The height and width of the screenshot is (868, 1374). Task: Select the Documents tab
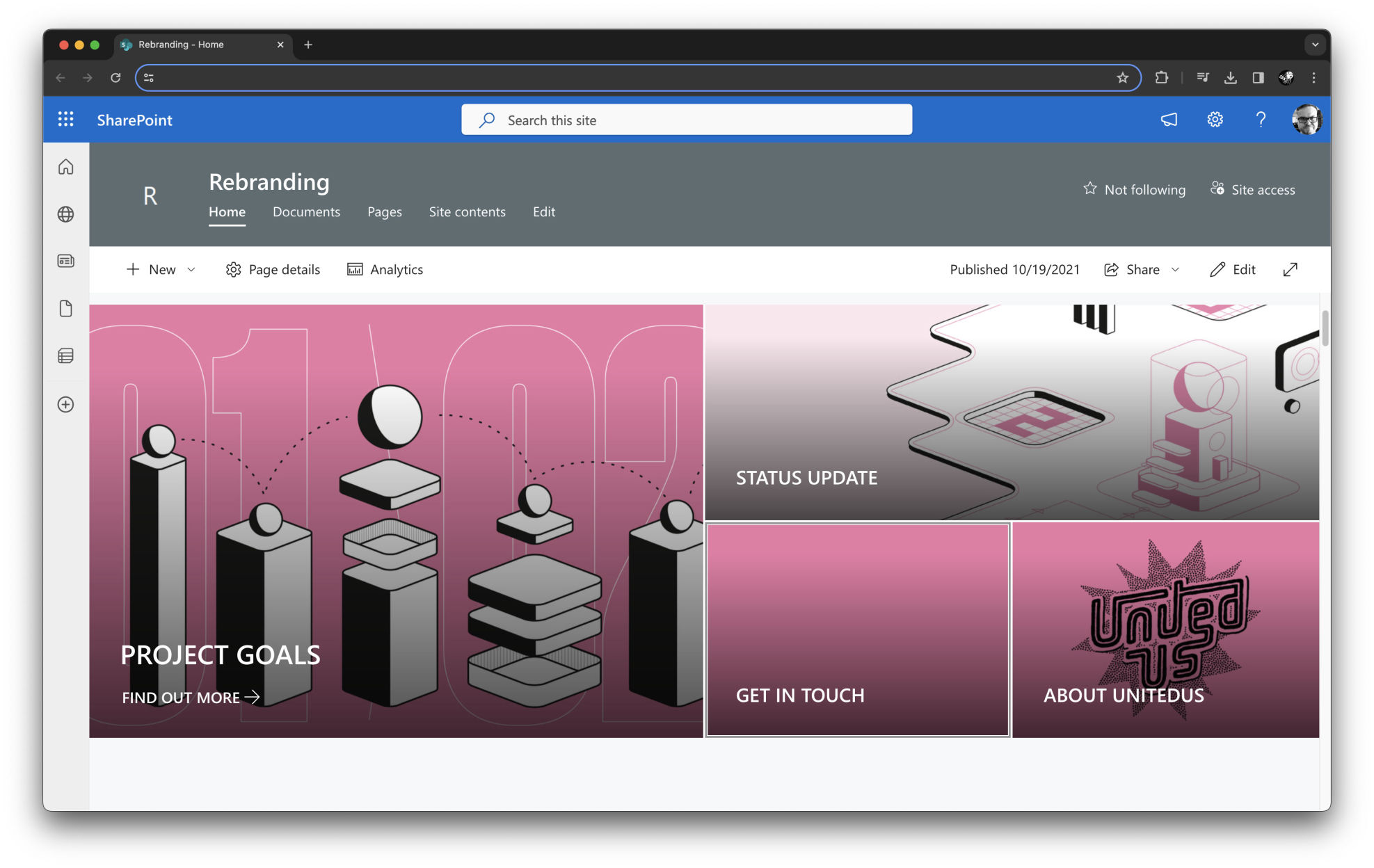[305, 211]
